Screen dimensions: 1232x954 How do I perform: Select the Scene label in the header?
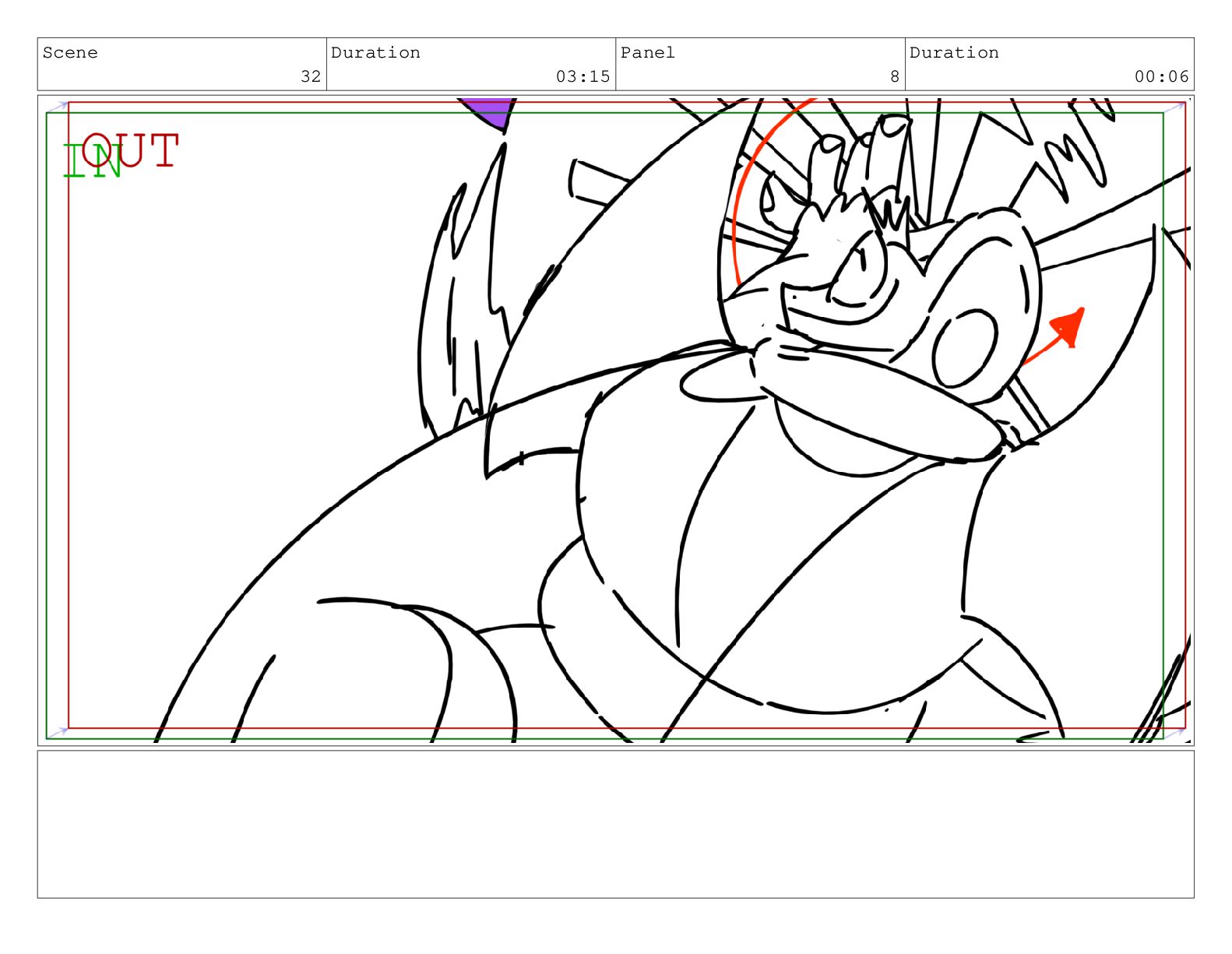click(70, 53)
